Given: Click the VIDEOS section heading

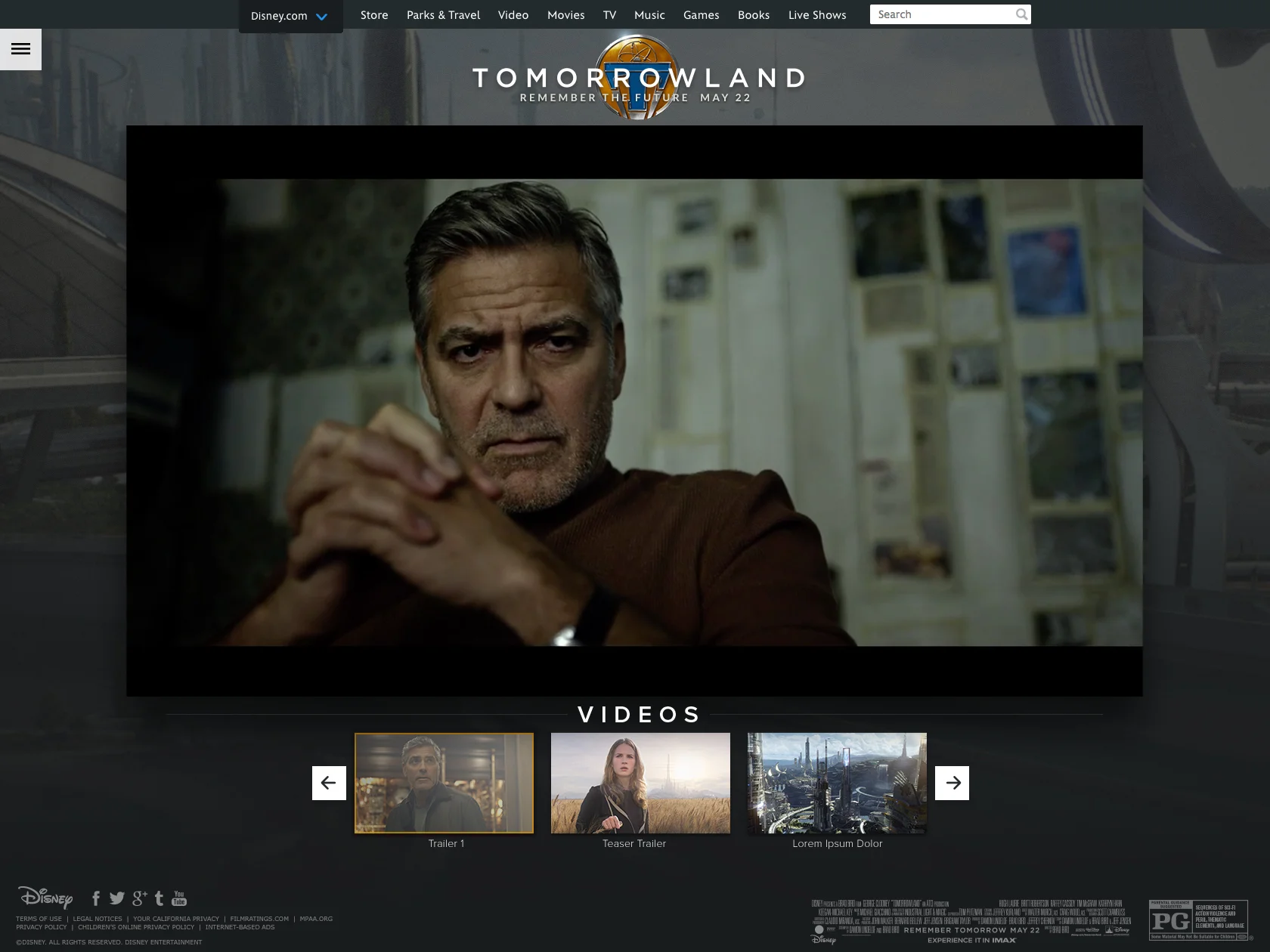Looking at the screenshot, I should (x=640, y=715).
